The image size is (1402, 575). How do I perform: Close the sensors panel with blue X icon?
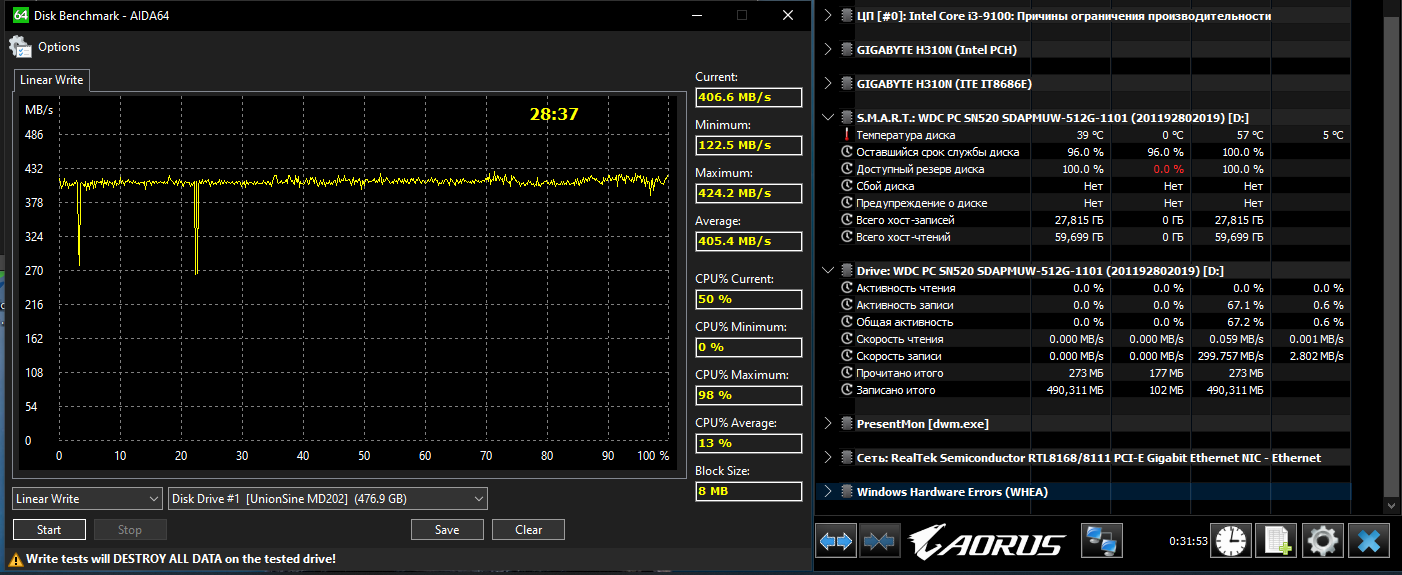[1369, 541]
